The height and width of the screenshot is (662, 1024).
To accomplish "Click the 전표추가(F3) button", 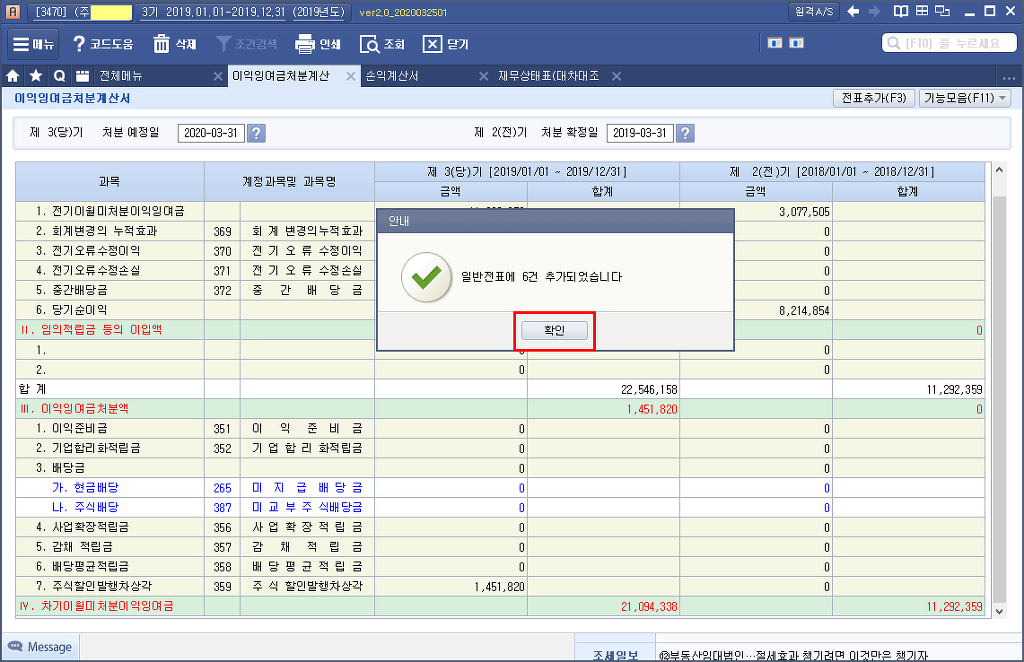I will (874, 98).
